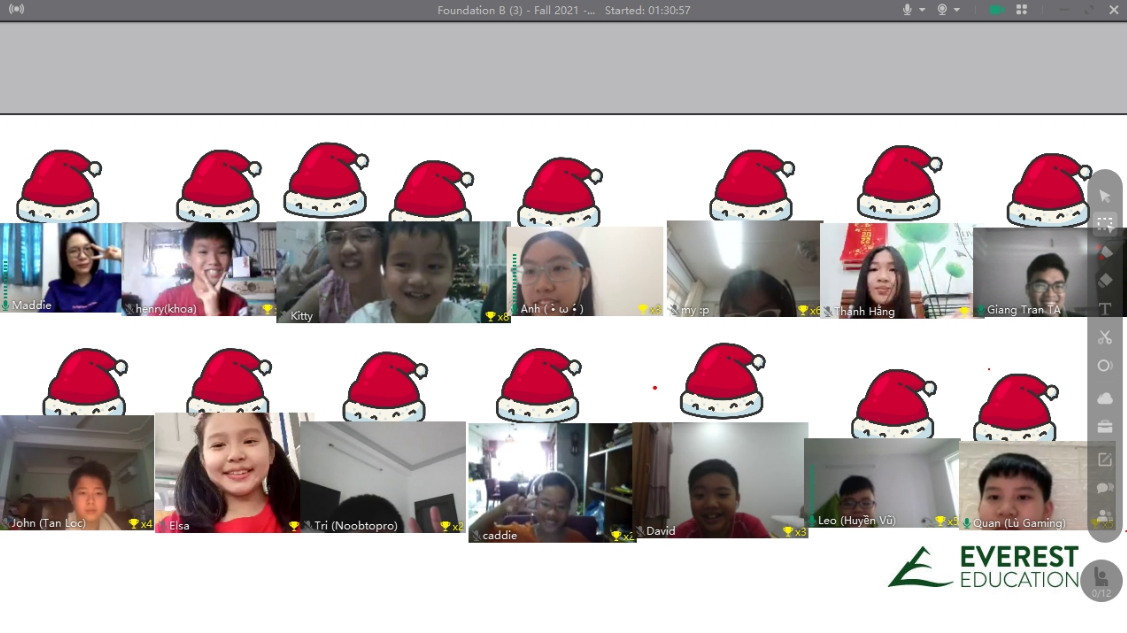Toggle the webcam in title bar
Screen dimensions: 1127x633
coord(942,10)
